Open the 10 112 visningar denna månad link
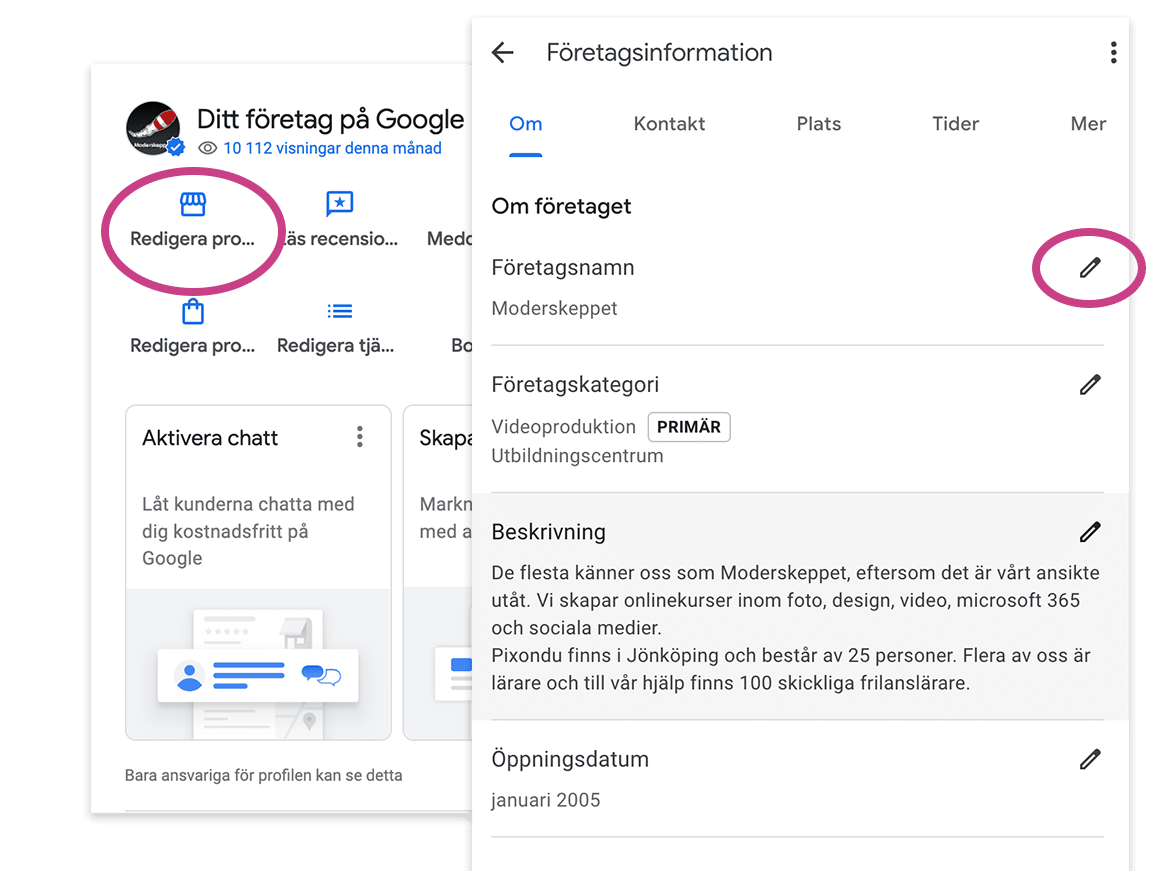Screen dimensions: 1160x871 332,148
